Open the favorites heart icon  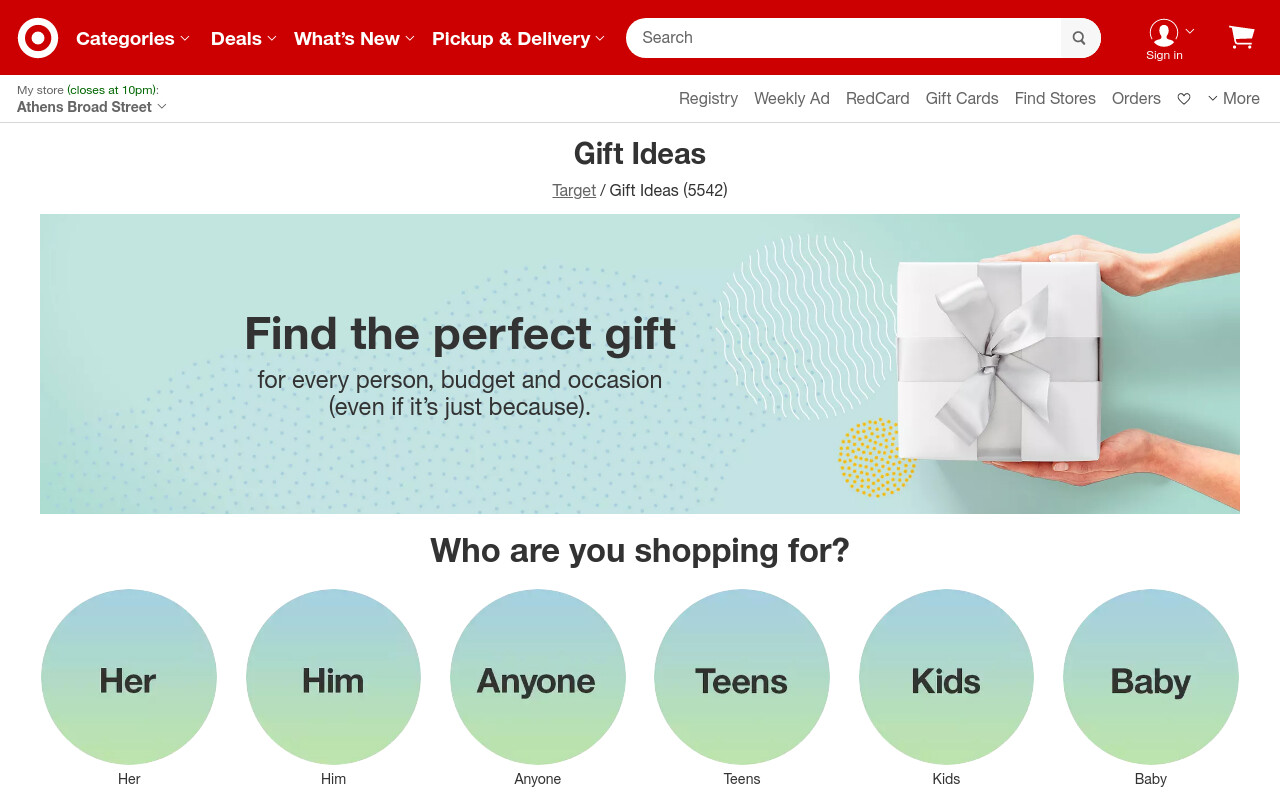(x=1184, y=98)
